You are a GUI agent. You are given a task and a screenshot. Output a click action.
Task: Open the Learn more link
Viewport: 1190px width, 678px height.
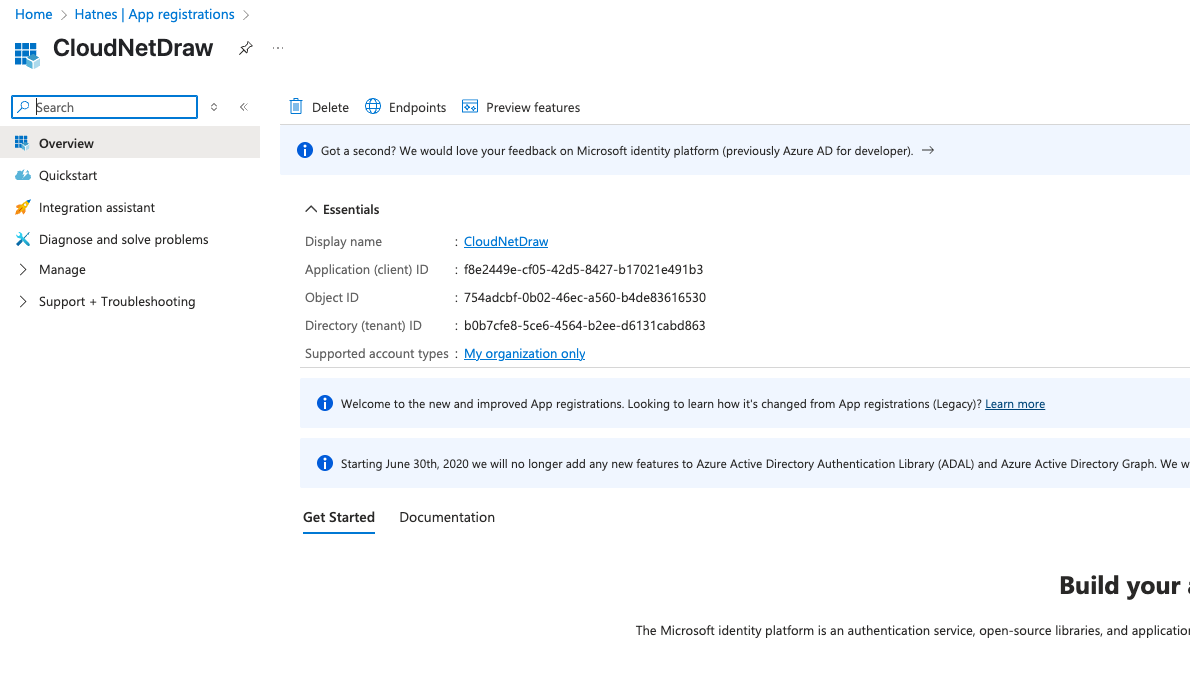tap(1015, 404)
